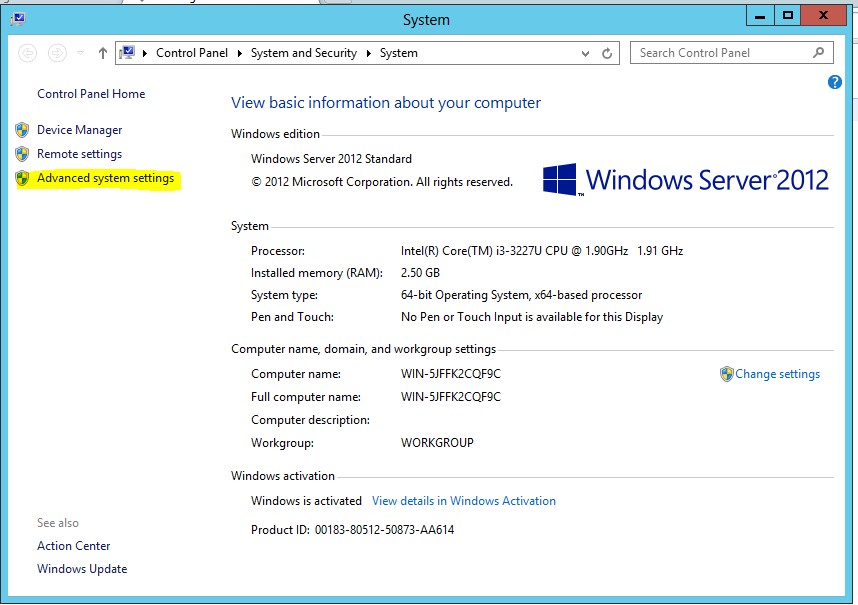This screenshot has width=858, height=605.
Task: Open the address bar history dropdown arrow
Action: (x=585, y=53)
